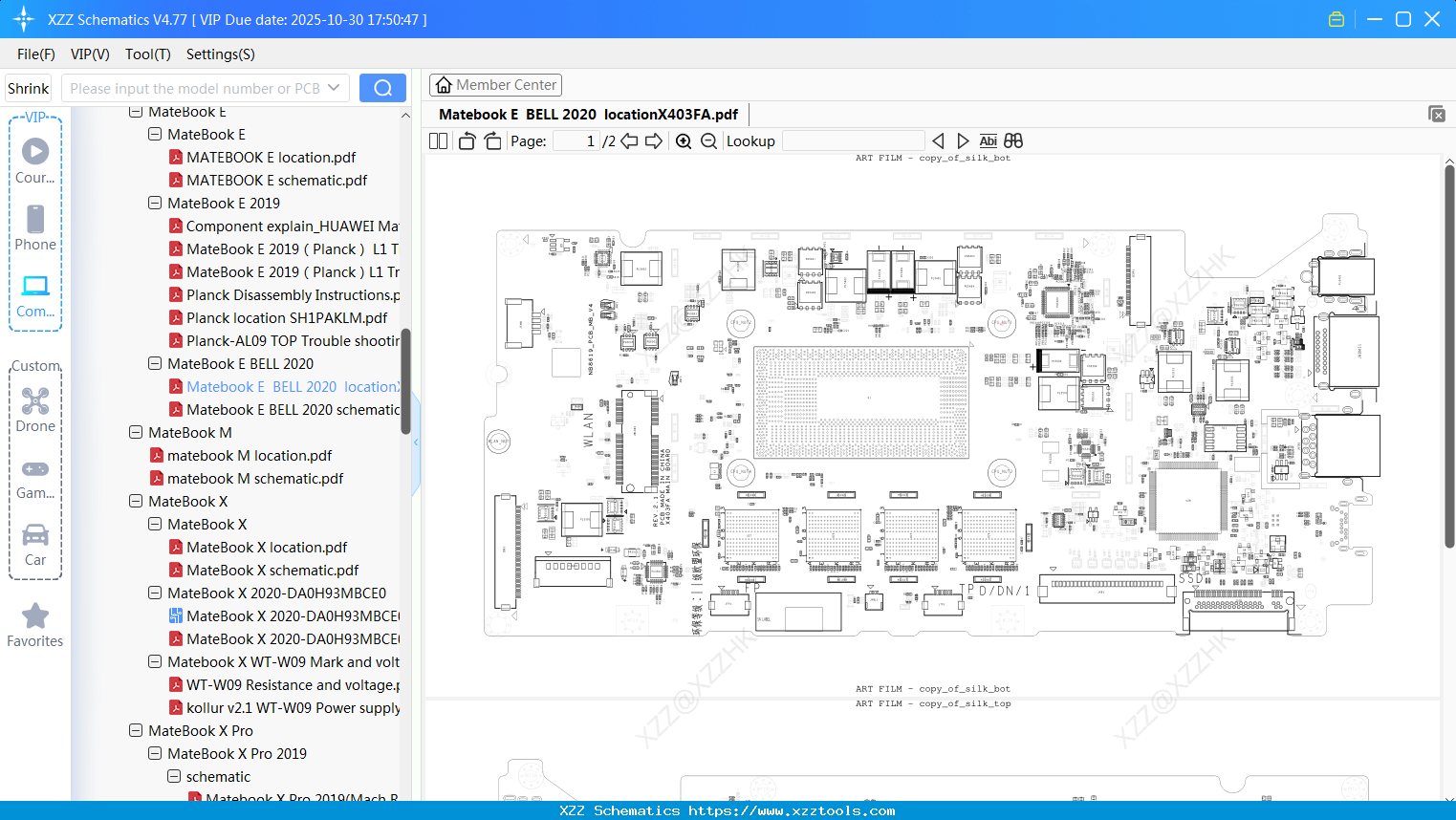Click the document panel restore icon

[x=1437, y=114]
